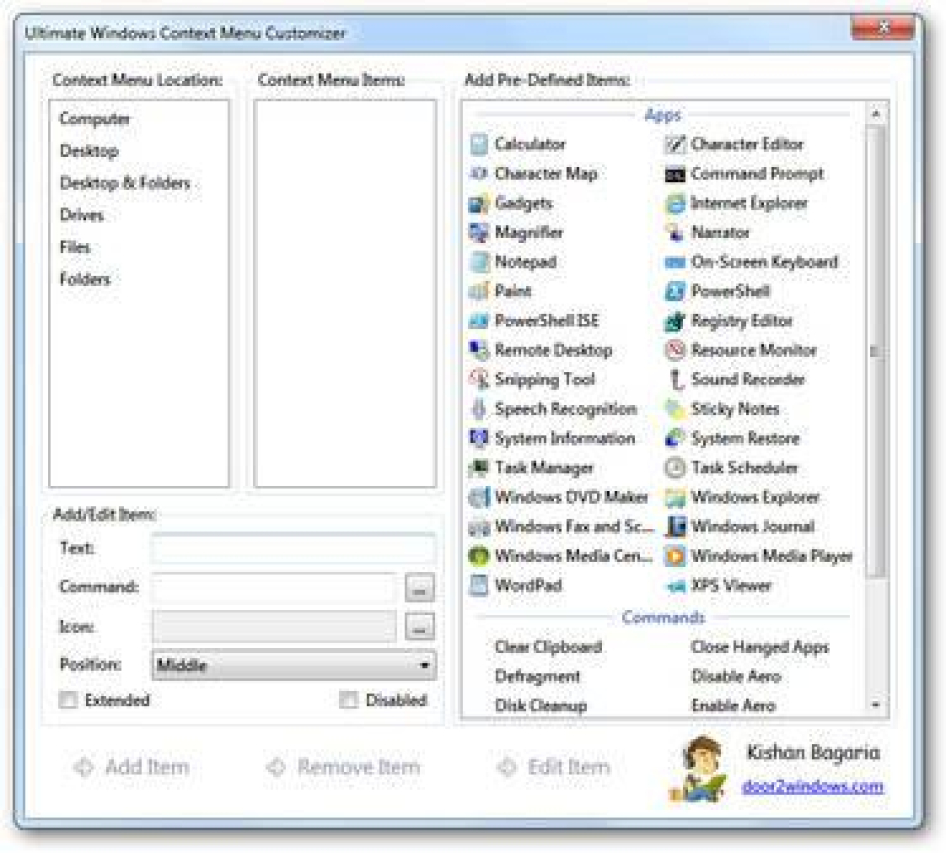946x853 pixels.
Task: Select Folders in location list
Action: 85,279
